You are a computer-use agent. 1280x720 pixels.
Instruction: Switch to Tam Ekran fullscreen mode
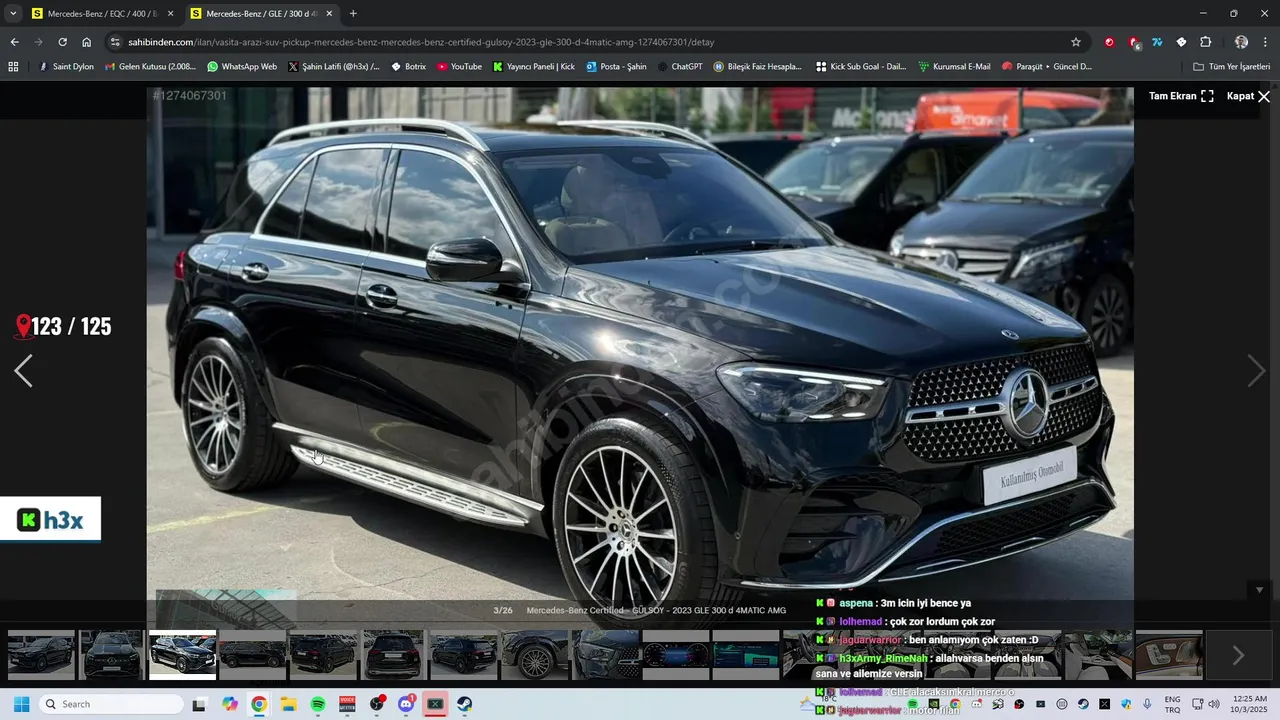pos(1181,96)
